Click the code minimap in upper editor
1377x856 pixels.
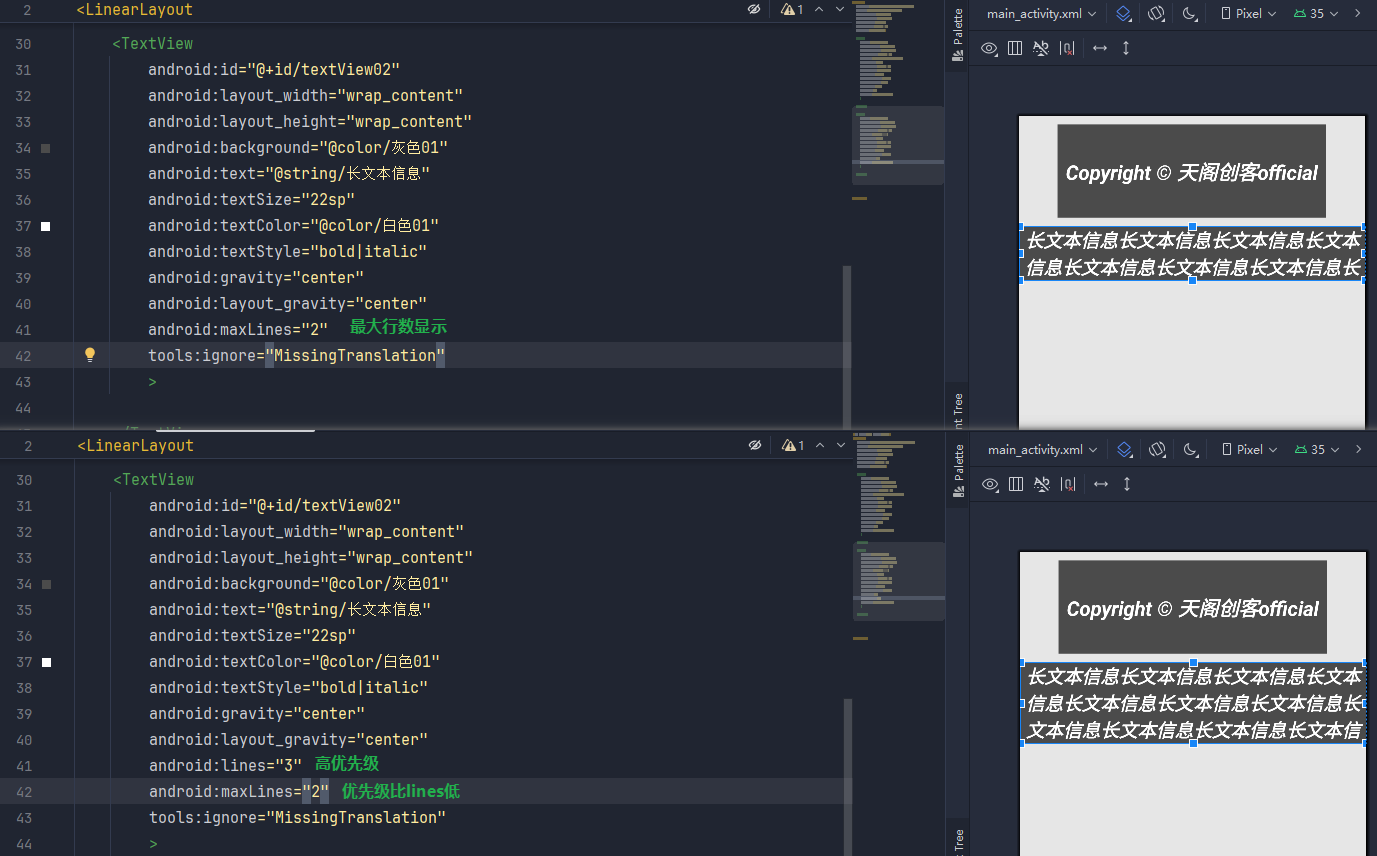point(898,100)
